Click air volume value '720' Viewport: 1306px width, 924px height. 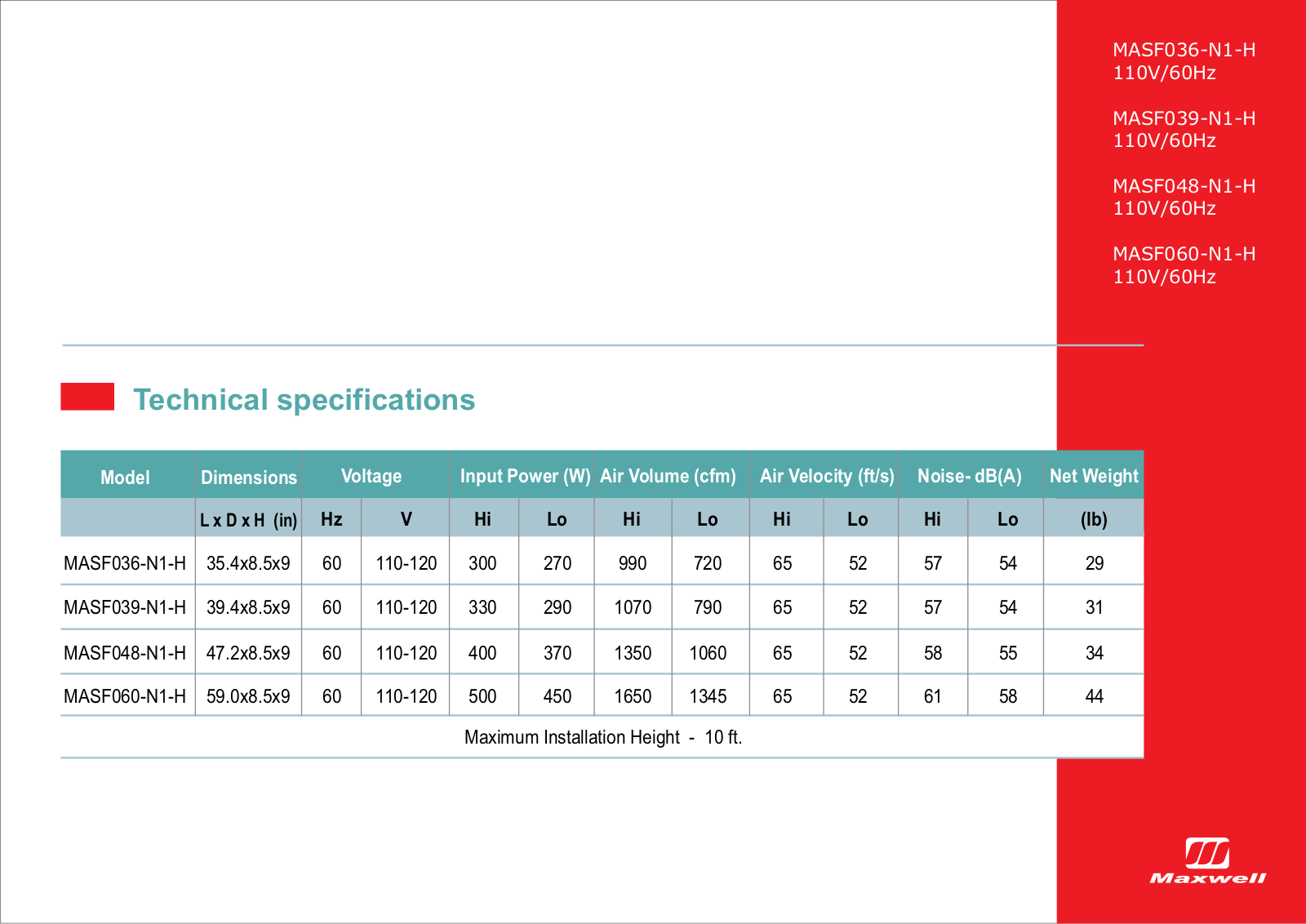pos(708,563)
